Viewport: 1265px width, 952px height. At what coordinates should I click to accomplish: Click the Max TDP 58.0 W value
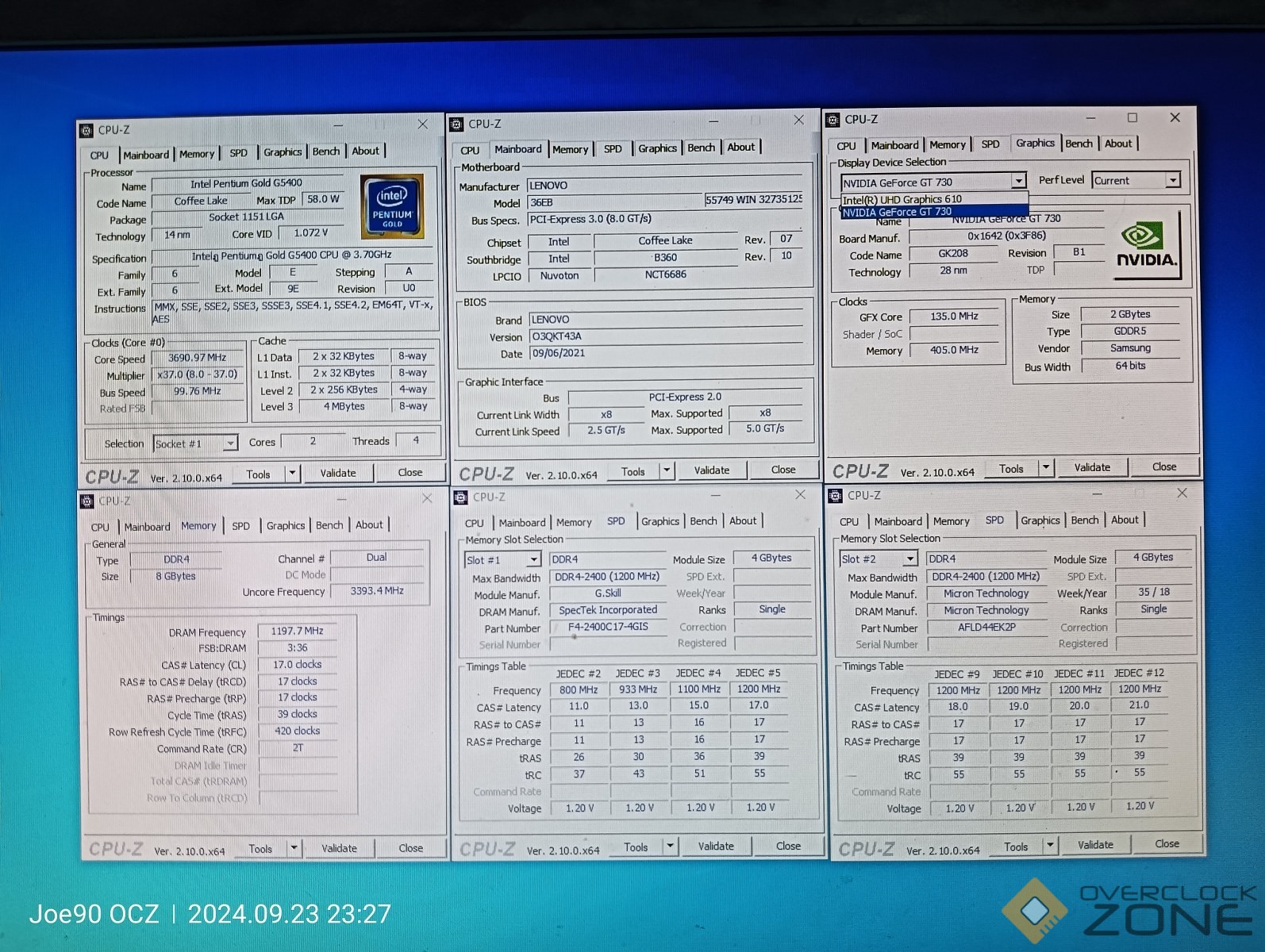[323, 199]
